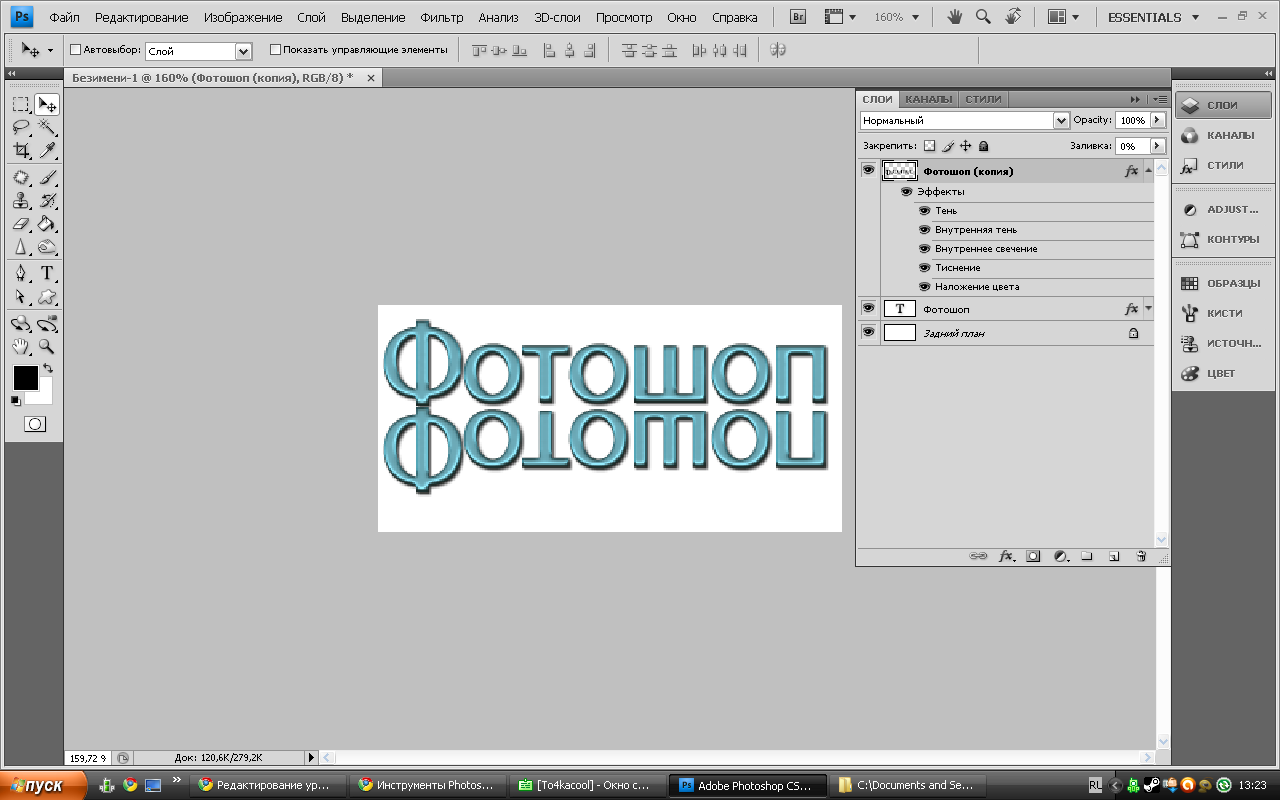Select the Magic Wand tool

tap(46, 127)
